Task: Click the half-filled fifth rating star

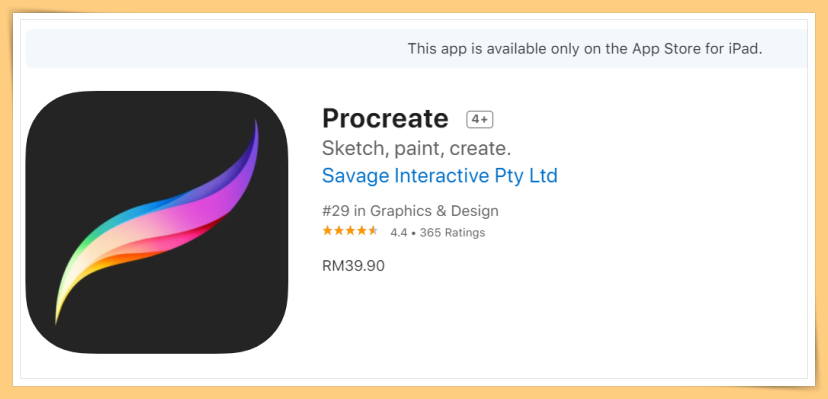Action: point(373,231)
